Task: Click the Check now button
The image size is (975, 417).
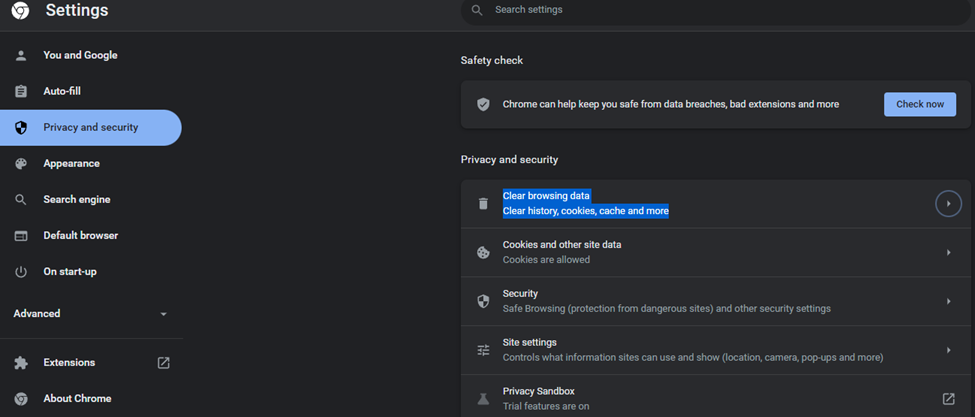Action: click(920, 104)
